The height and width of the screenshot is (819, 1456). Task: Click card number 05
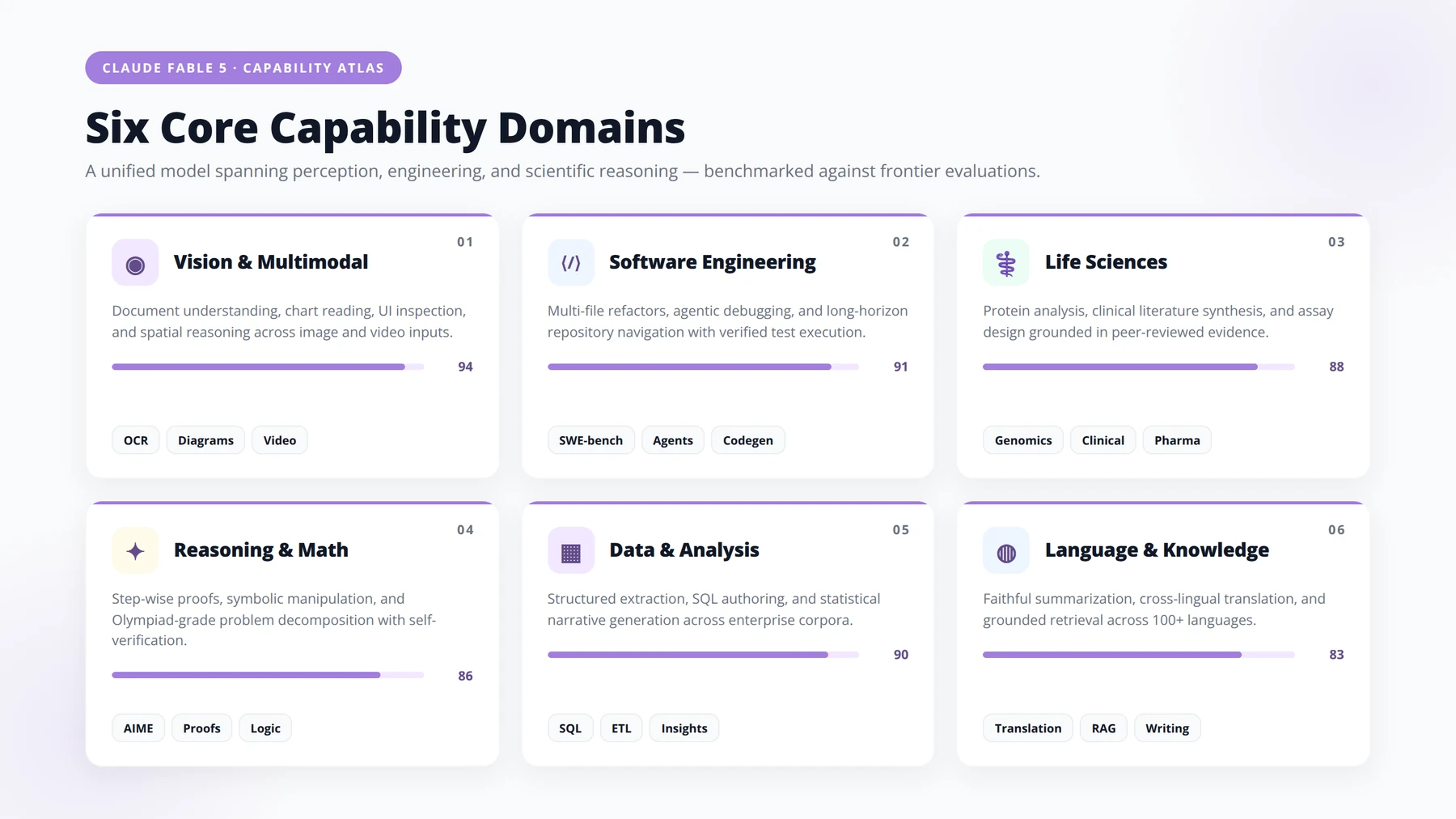click(901, 530)
